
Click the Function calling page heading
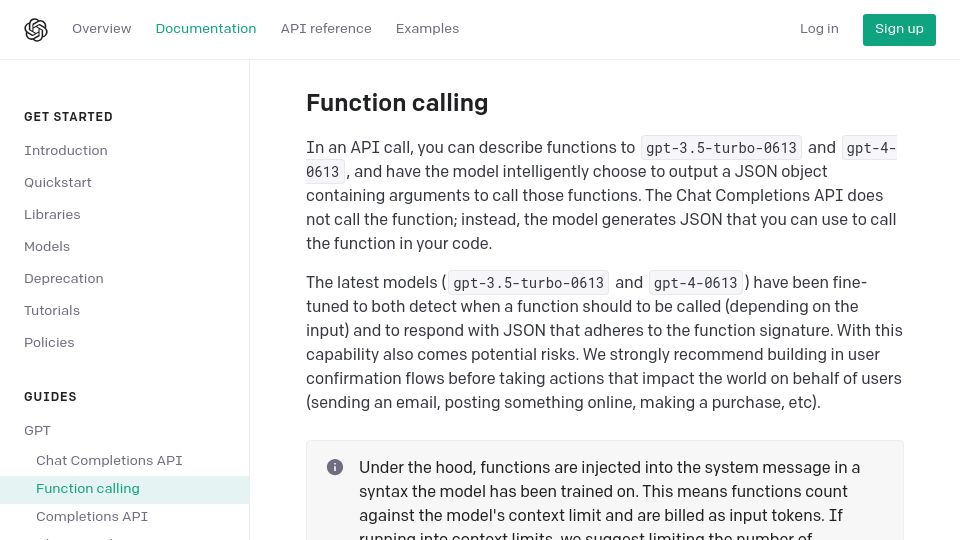coord(397,103)
